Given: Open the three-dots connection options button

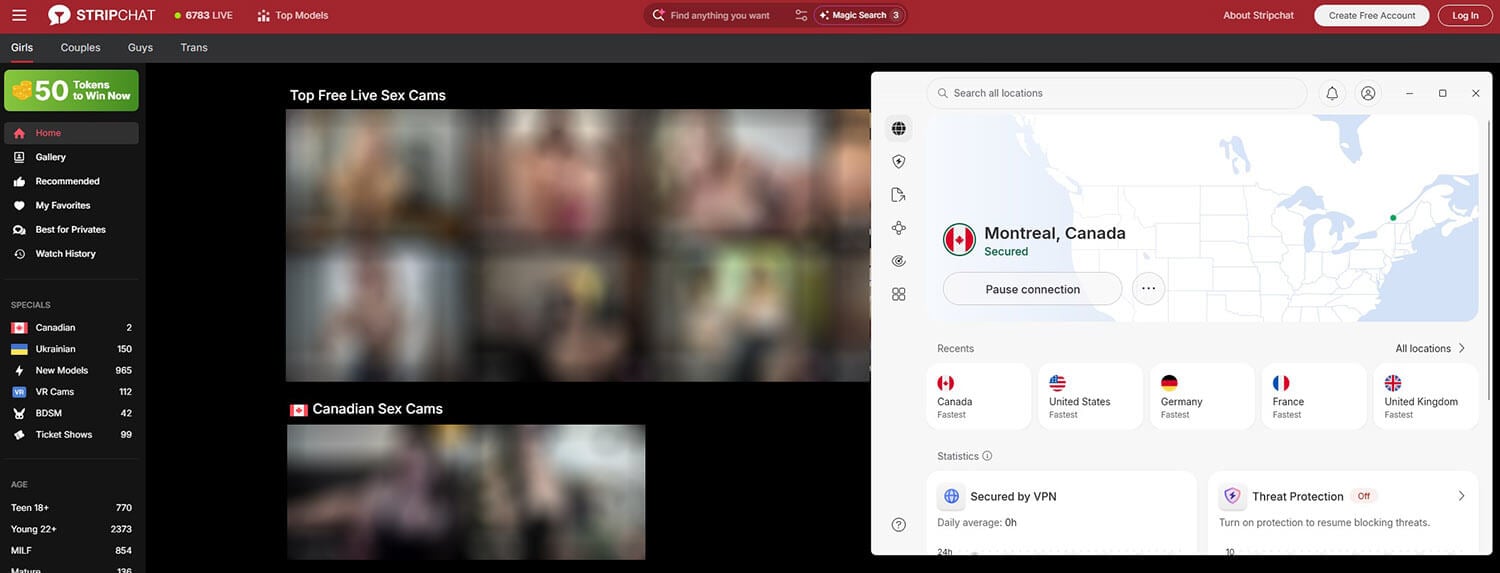Looking at the screenshot, I should click(1148, 289).
